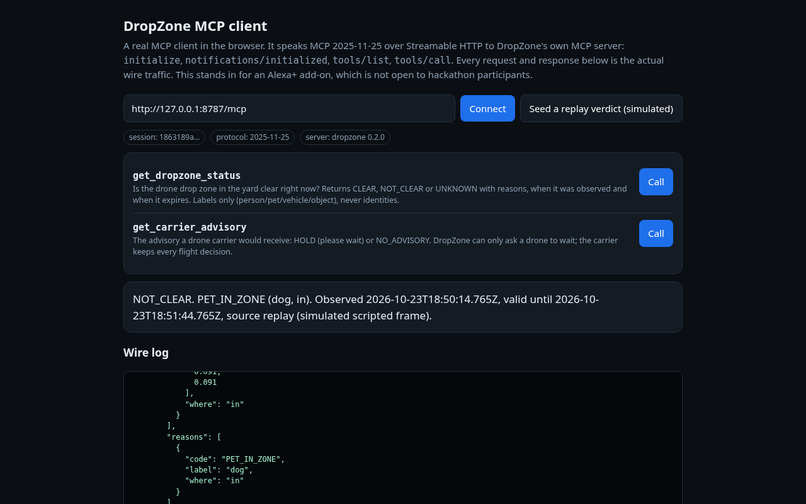The height and width of the screenshot is (504, 806).
Task: Click the NOT_CLEAR result message panel
Action: point(402,307)
